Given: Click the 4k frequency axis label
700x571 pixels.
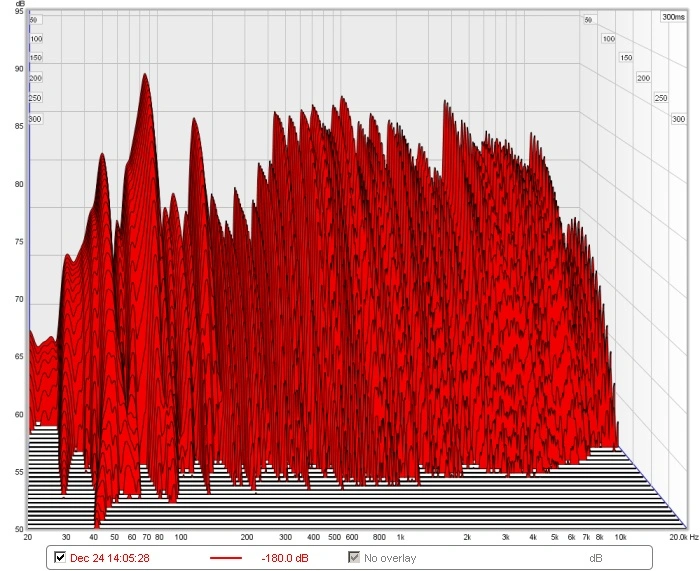Looking at the screenshot, I should point(533,537).
